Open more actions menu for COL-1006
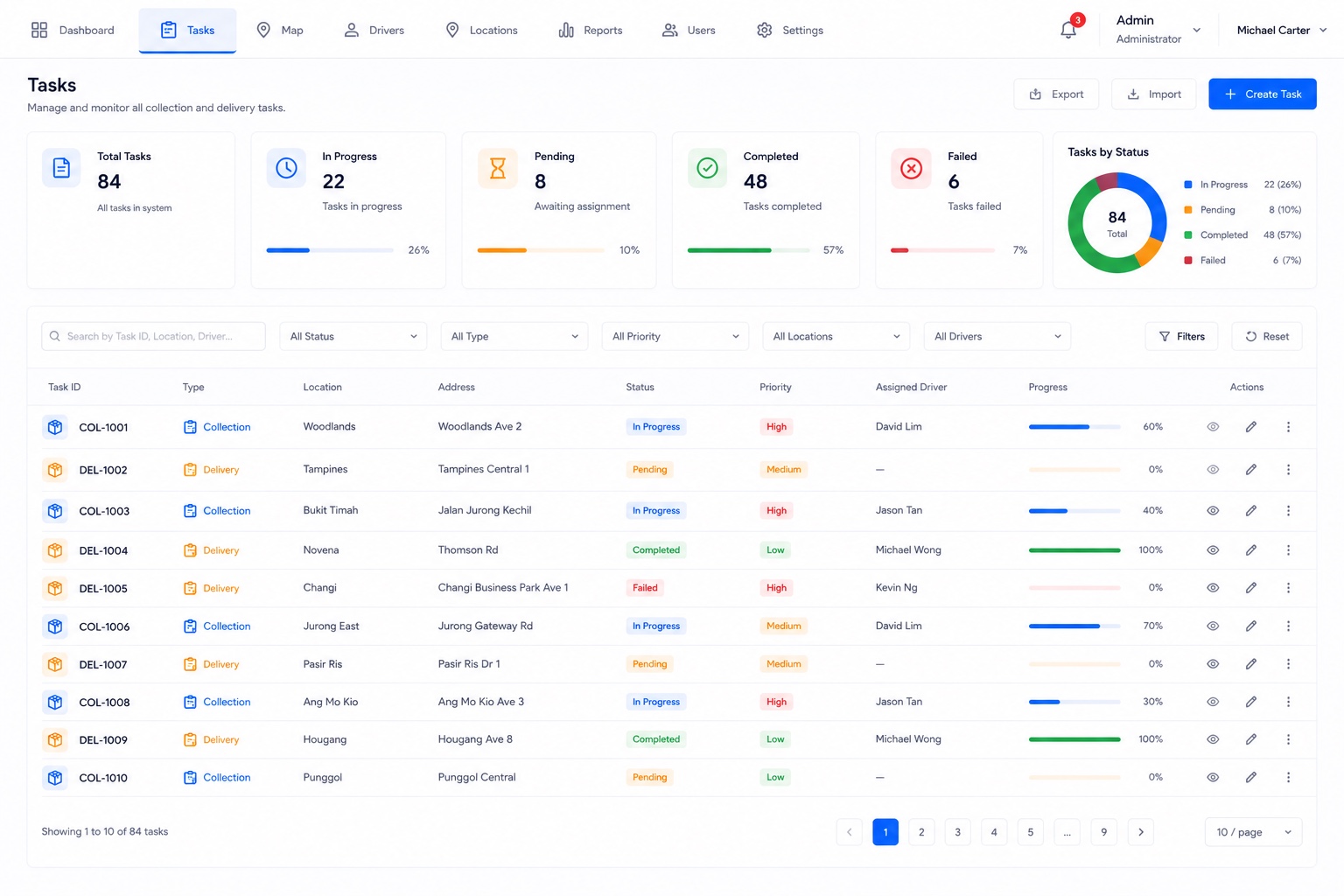 (1288, 626)
